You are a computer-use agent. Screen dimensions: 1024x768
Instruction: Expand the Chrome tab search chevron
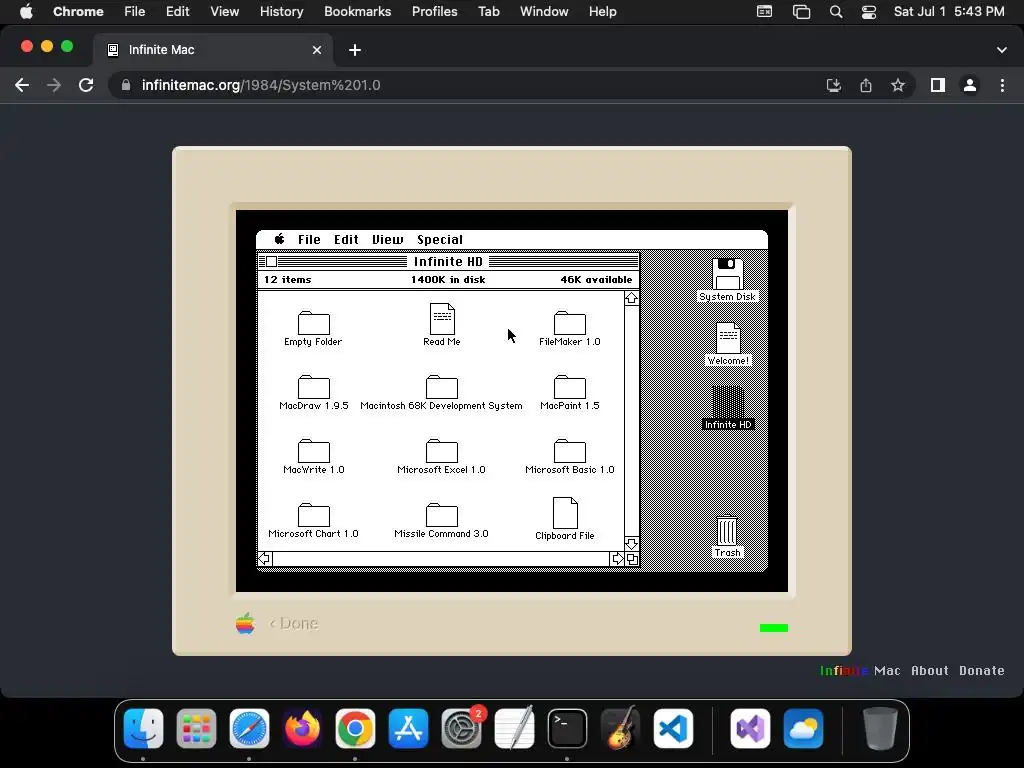[1002, 50]
